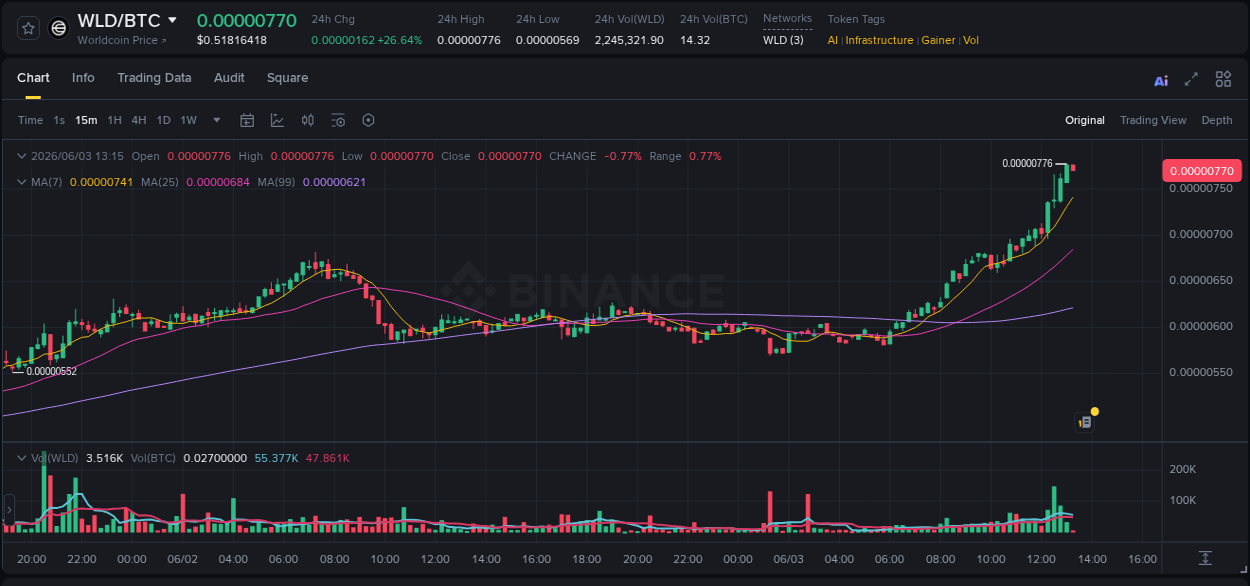Expand the chart to fullscreen icon
The width and height of the screenshot is (1250, 586).
[x=1191, y=79]
